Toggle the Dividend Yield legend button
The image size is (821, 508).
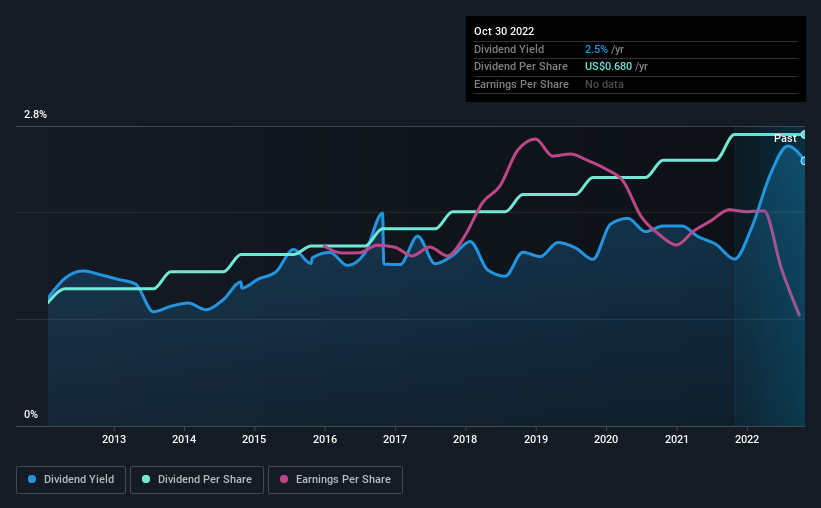[x=71, y=480]
